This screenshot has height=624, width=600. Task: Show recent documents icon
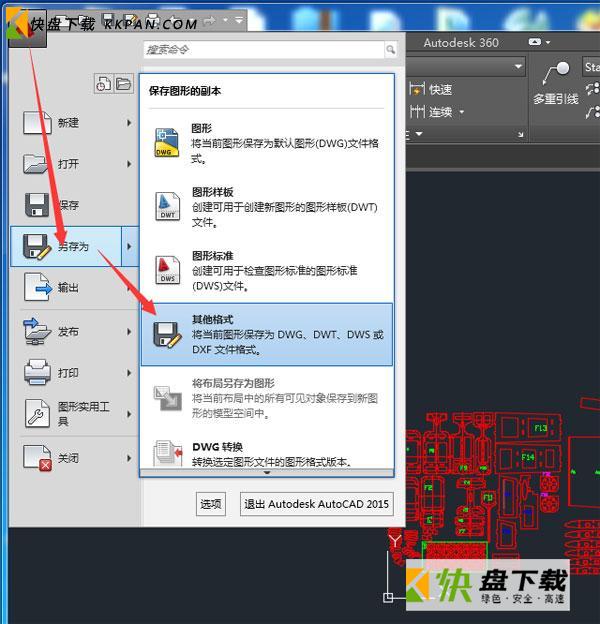click(x=103, y=84)
